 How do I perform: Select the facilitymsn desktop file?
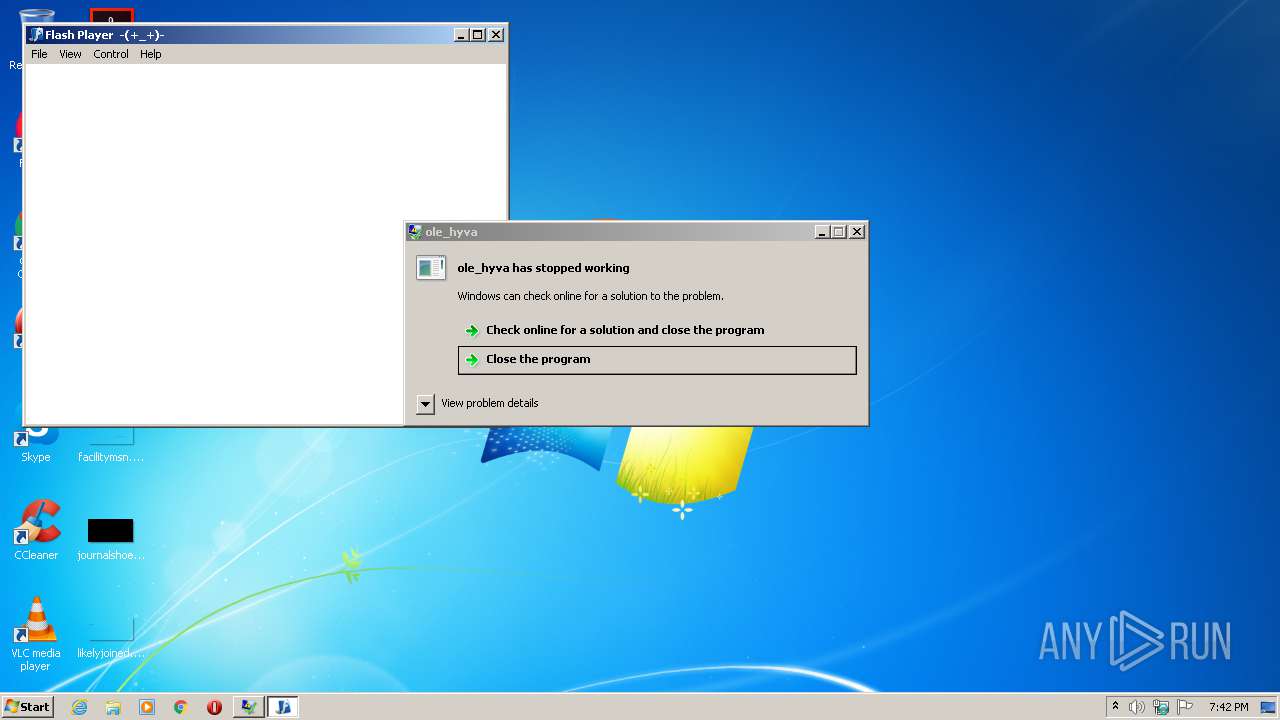(111, 445)
